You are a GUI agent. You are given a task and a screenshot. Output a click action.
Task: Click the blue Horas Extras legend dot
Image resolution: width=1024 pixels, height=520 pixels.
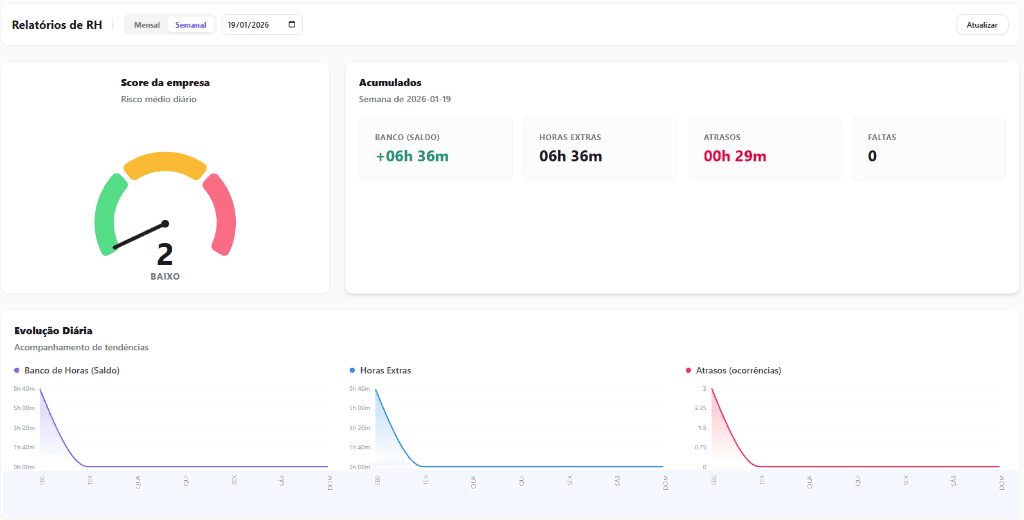(352, 370)
